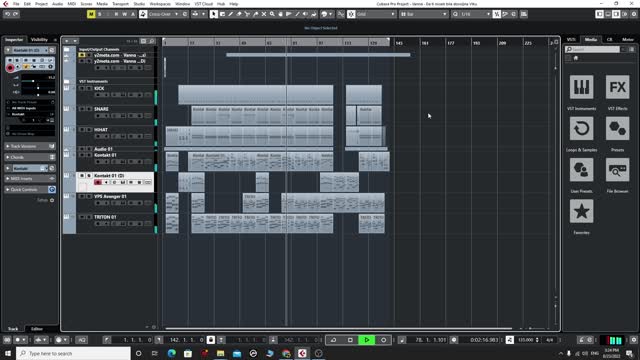Image resolution: width=640 pixels, height=360 pixels.
Task: Toggle the metronome click in the transport bar
Action: coord(581,340)
